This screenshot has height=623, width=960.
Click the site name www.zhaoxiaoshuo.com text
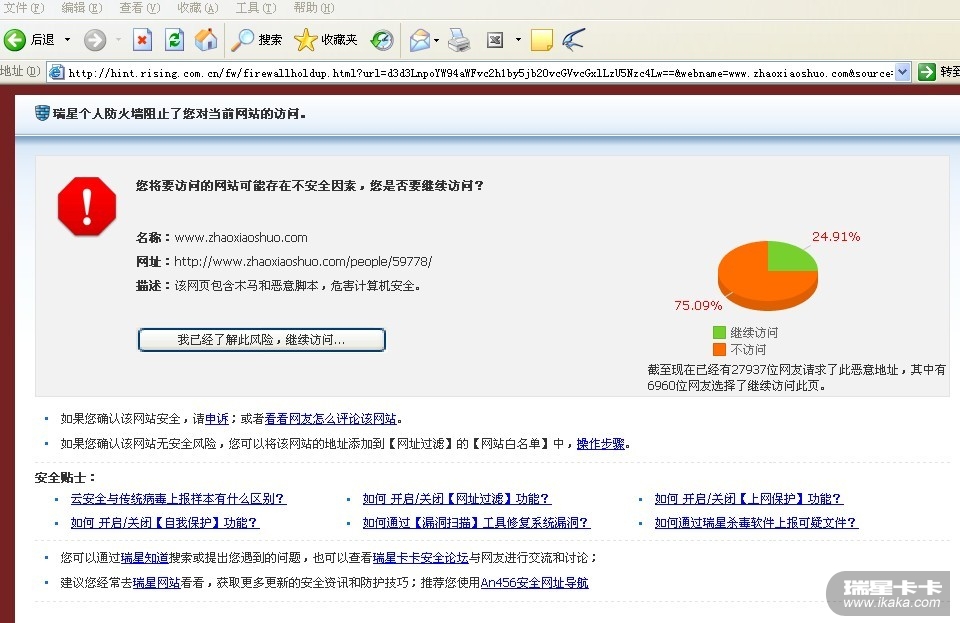241,237
